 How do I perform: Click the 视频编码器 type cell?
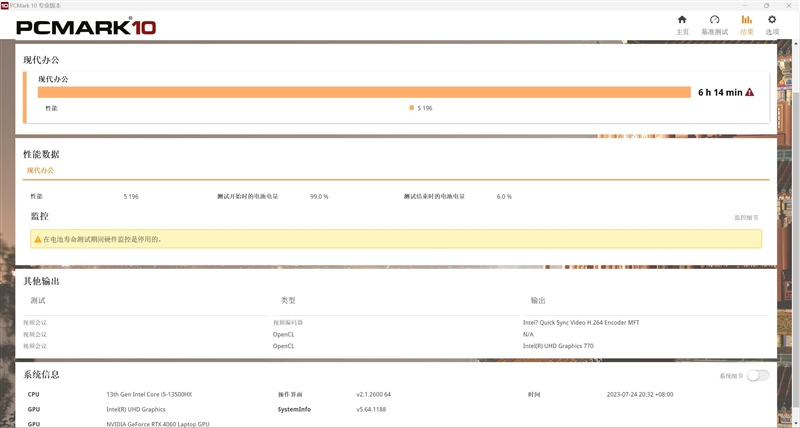[288, 322]
